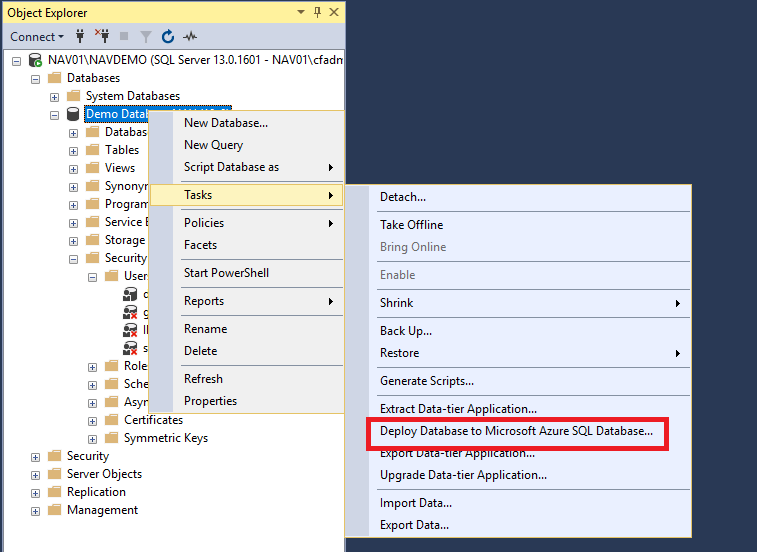Click the Refresh icon in Object Explorer toolbar
The height and width of the screenshot is (552, 757).
[x=168, y=37]
